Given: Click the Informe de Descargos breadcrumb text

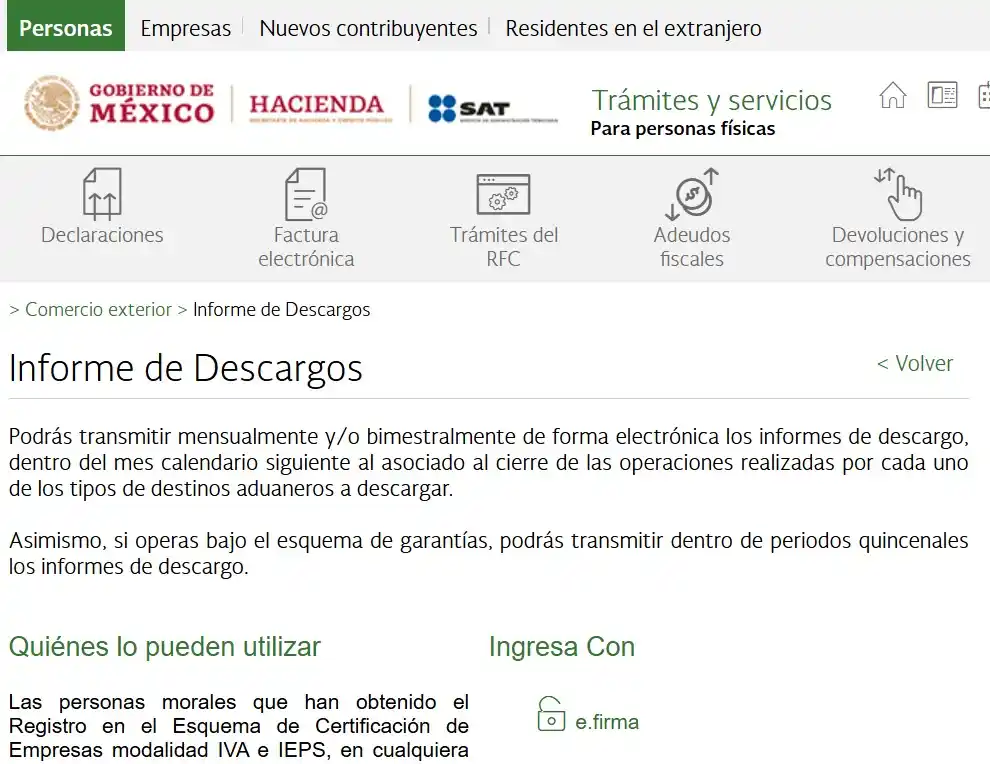Looking at the screenshot, I should (x=282, y=309).
